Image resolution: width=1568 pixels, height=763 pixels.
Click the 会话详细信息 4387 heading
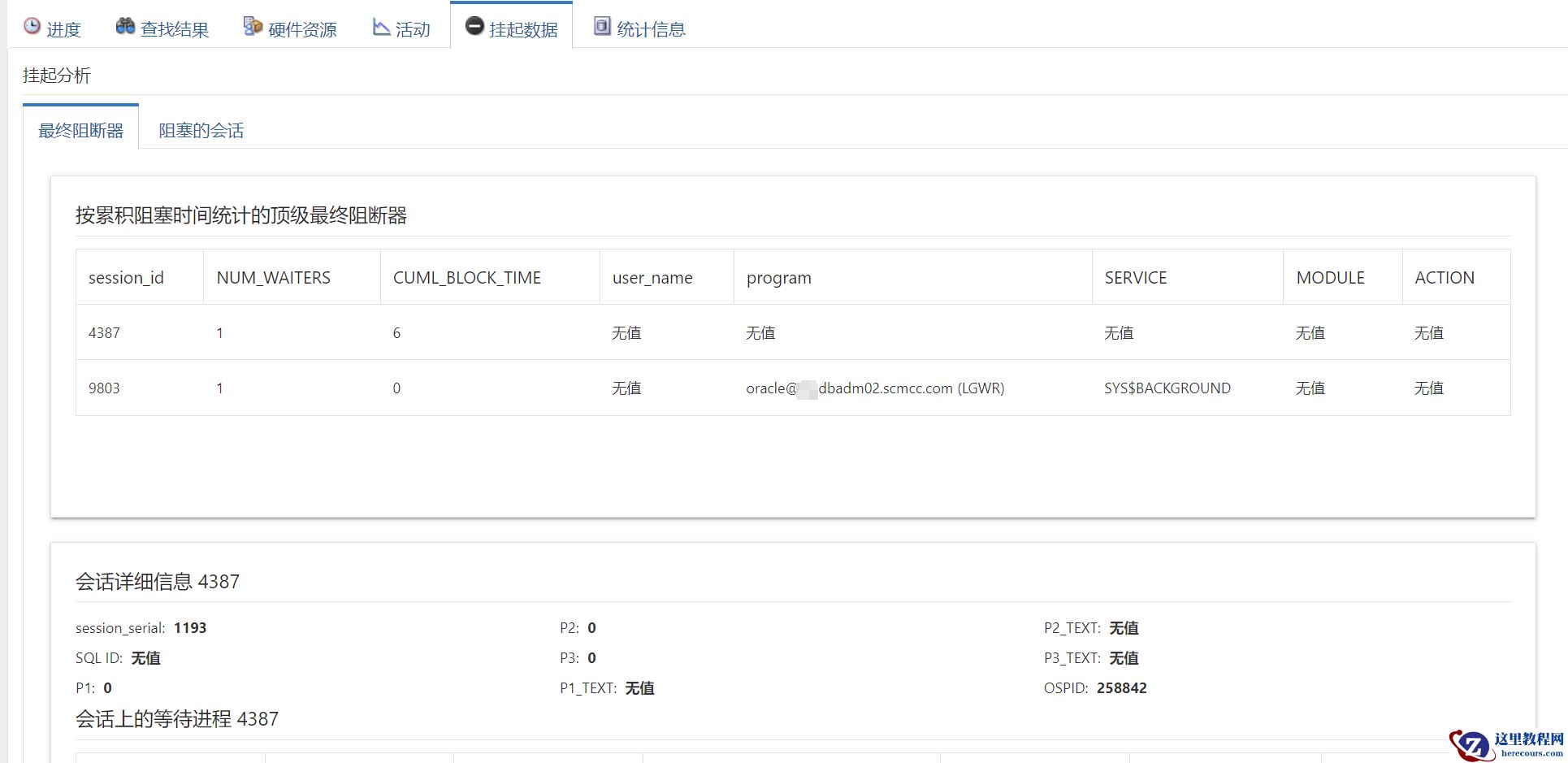(158, 582)
